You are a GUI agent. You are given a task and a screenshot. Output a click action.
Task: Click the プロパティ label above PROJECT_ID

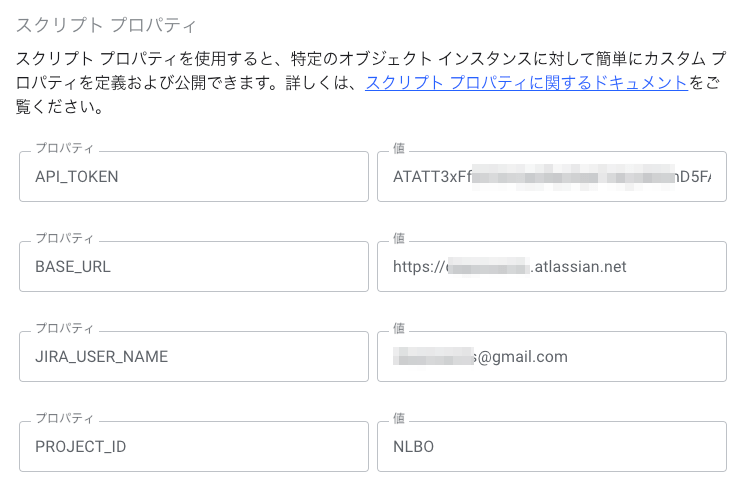[64, 418]
